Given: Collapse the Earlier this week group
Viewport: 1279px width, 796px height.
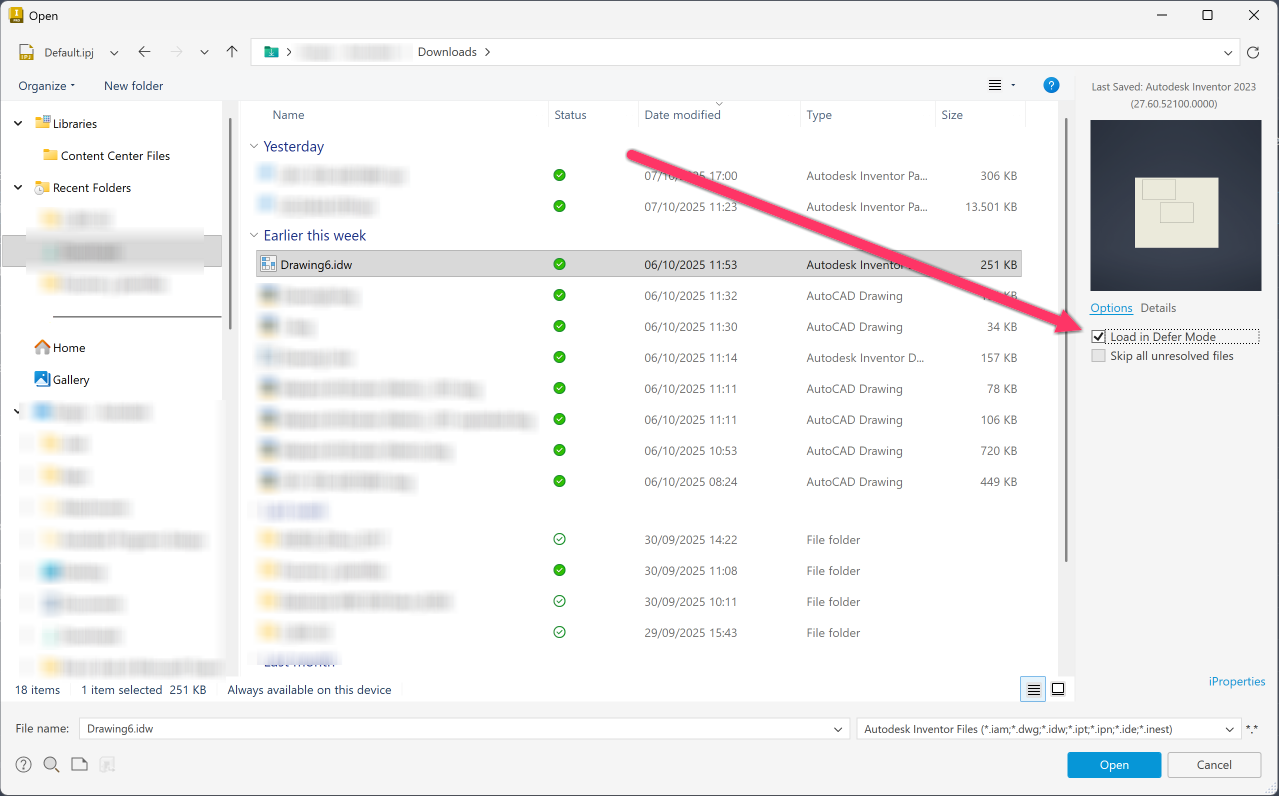Looking at the screenshot, I should [254, 236].
